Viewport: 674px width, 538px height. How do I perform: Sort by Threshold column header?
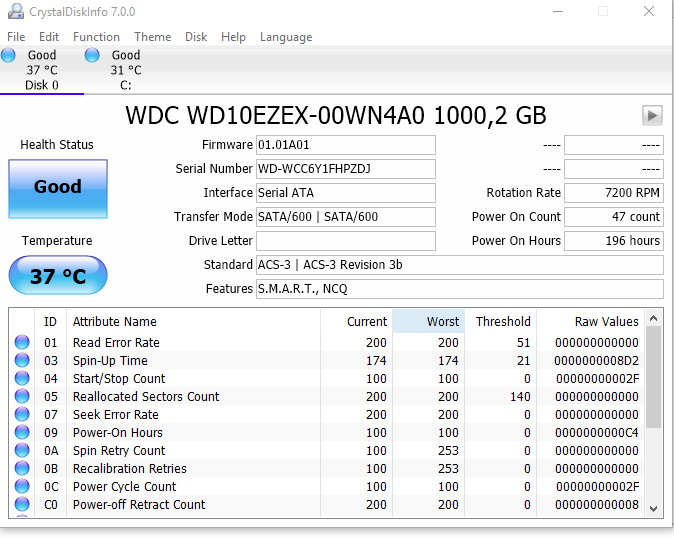(501, 321)
